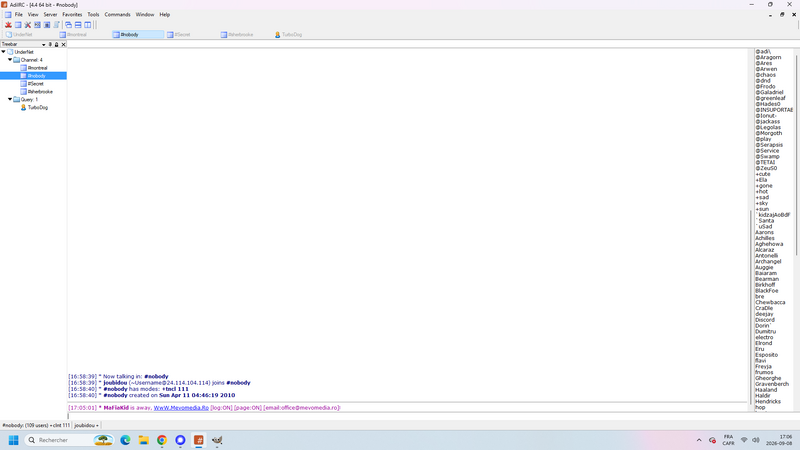Open TurboDog query in the Treebar
Image resolution: width=800 pixels, height=450 pixels.
pyautogui.click(x=37, y=108)
